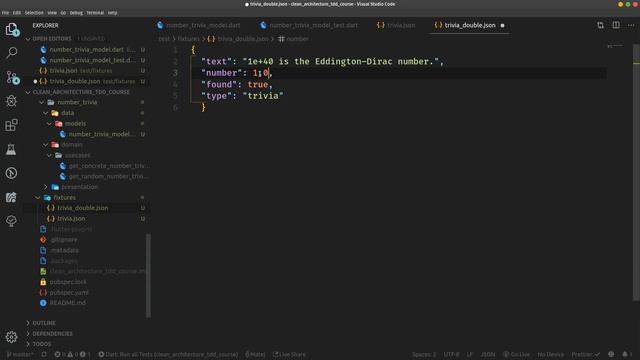Screen dimensions: 640x360
Task: Open the Debug view bug icon
Action: 11,101
